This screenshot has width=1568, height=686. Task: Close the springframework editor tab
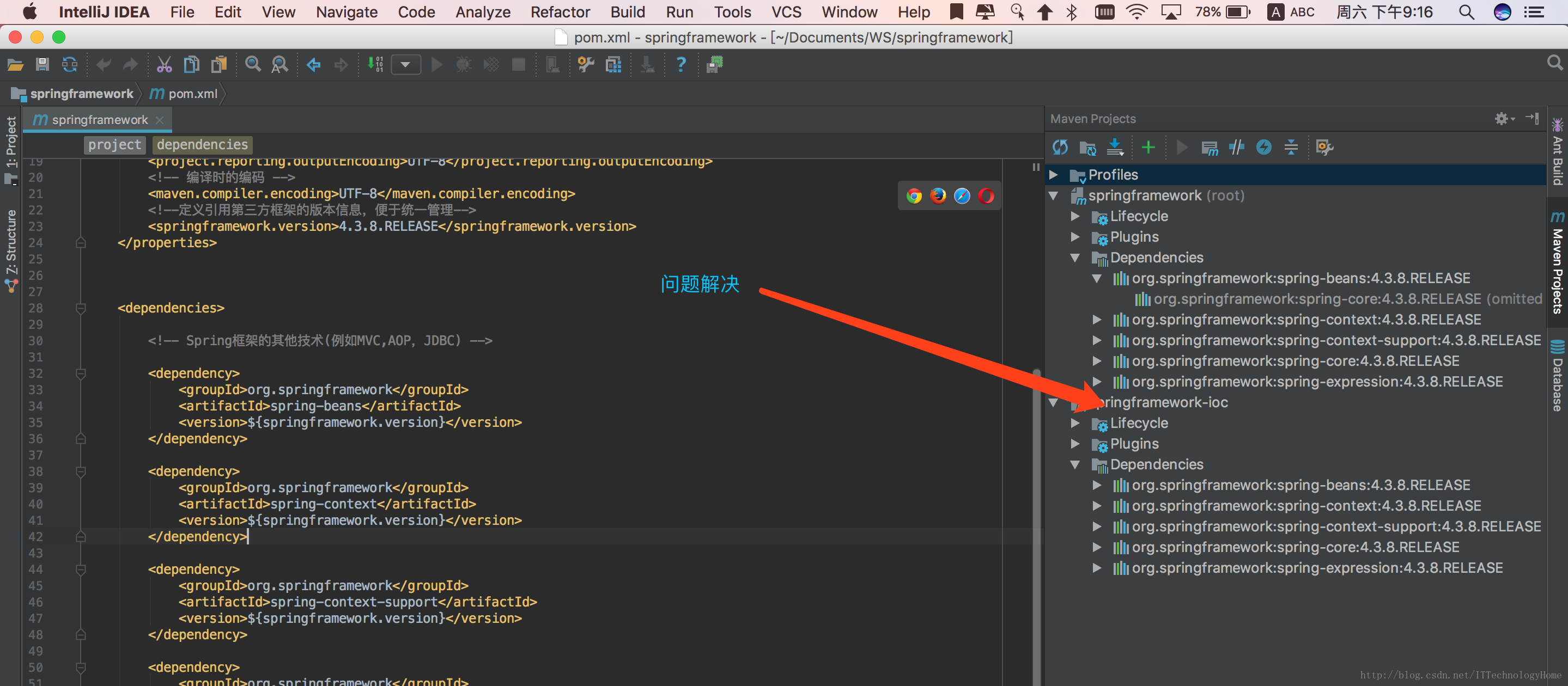click(x=160, y=120)
